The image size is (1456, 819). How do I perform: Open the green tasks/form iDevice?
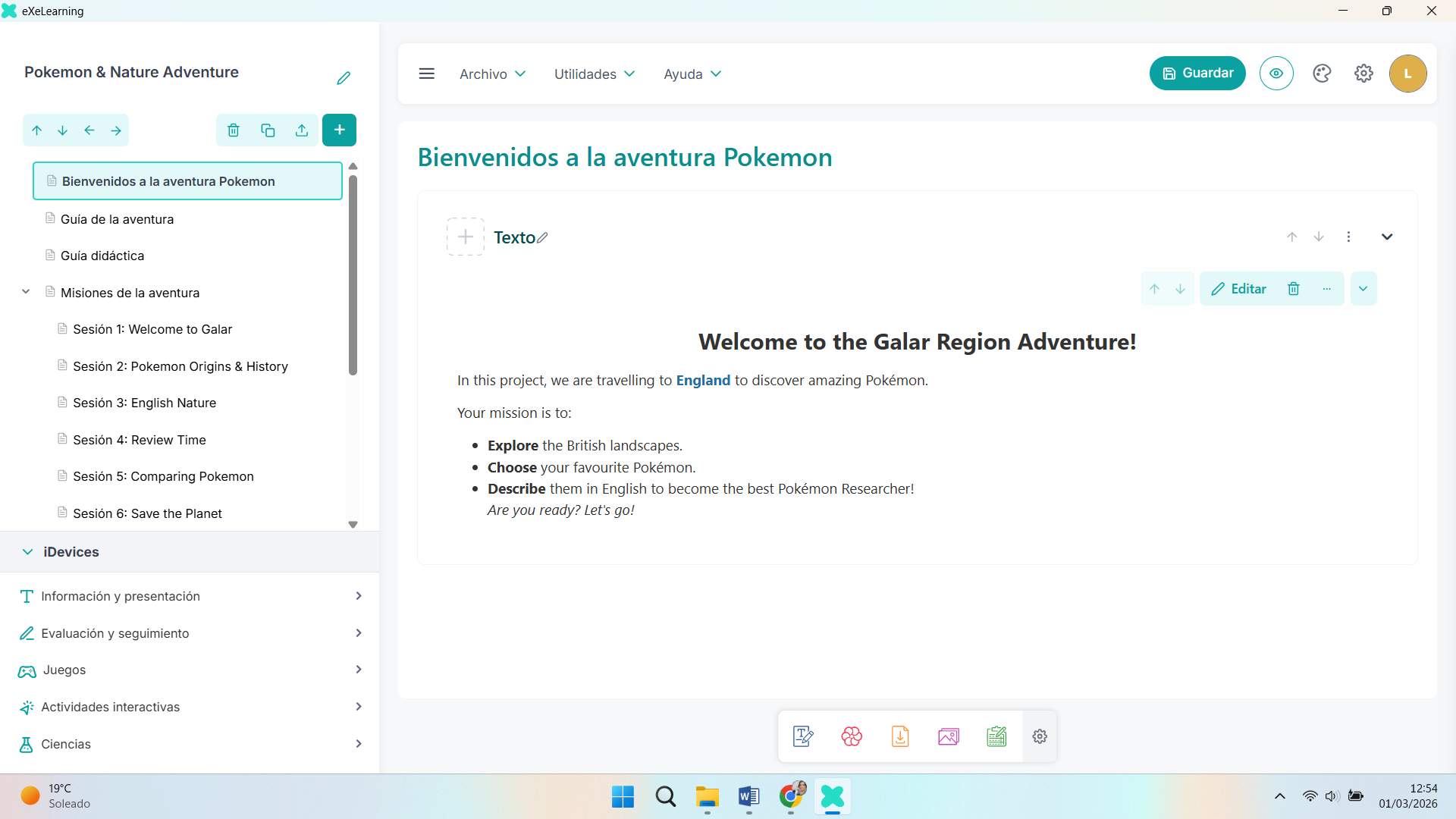coord(996,736)
